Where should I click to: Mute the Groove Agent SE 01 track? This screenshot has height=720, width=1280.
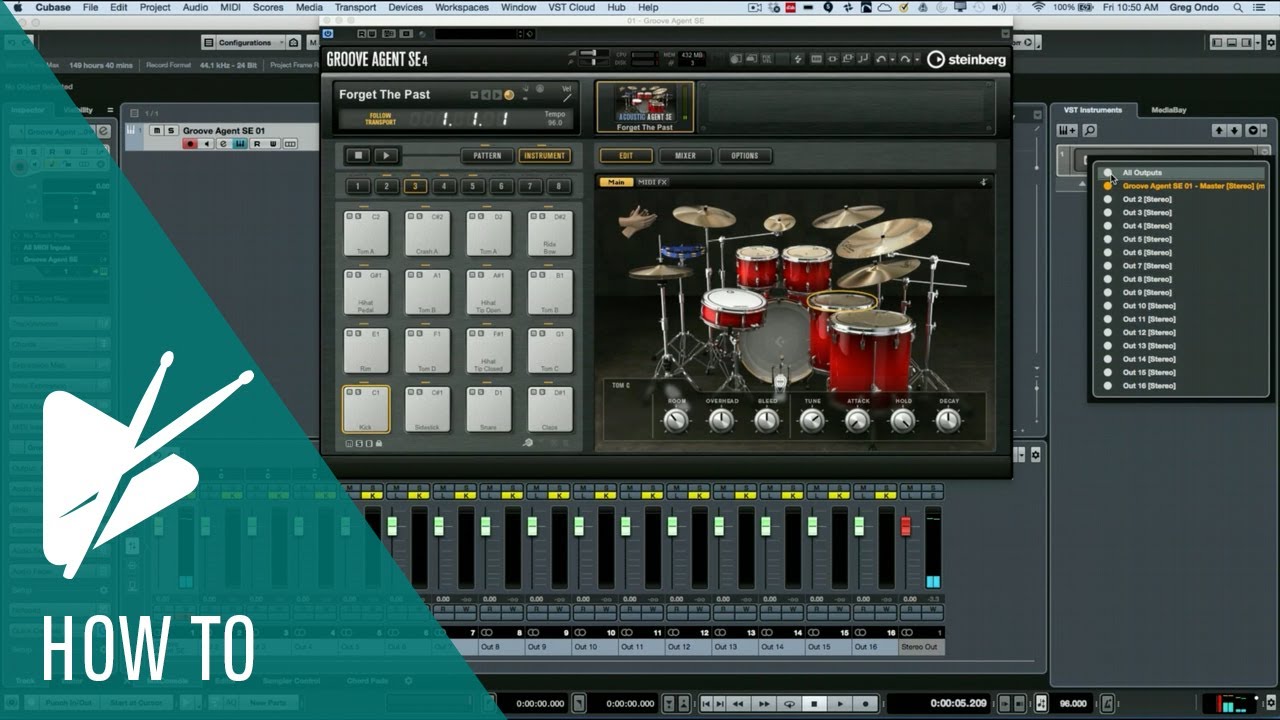157,131
